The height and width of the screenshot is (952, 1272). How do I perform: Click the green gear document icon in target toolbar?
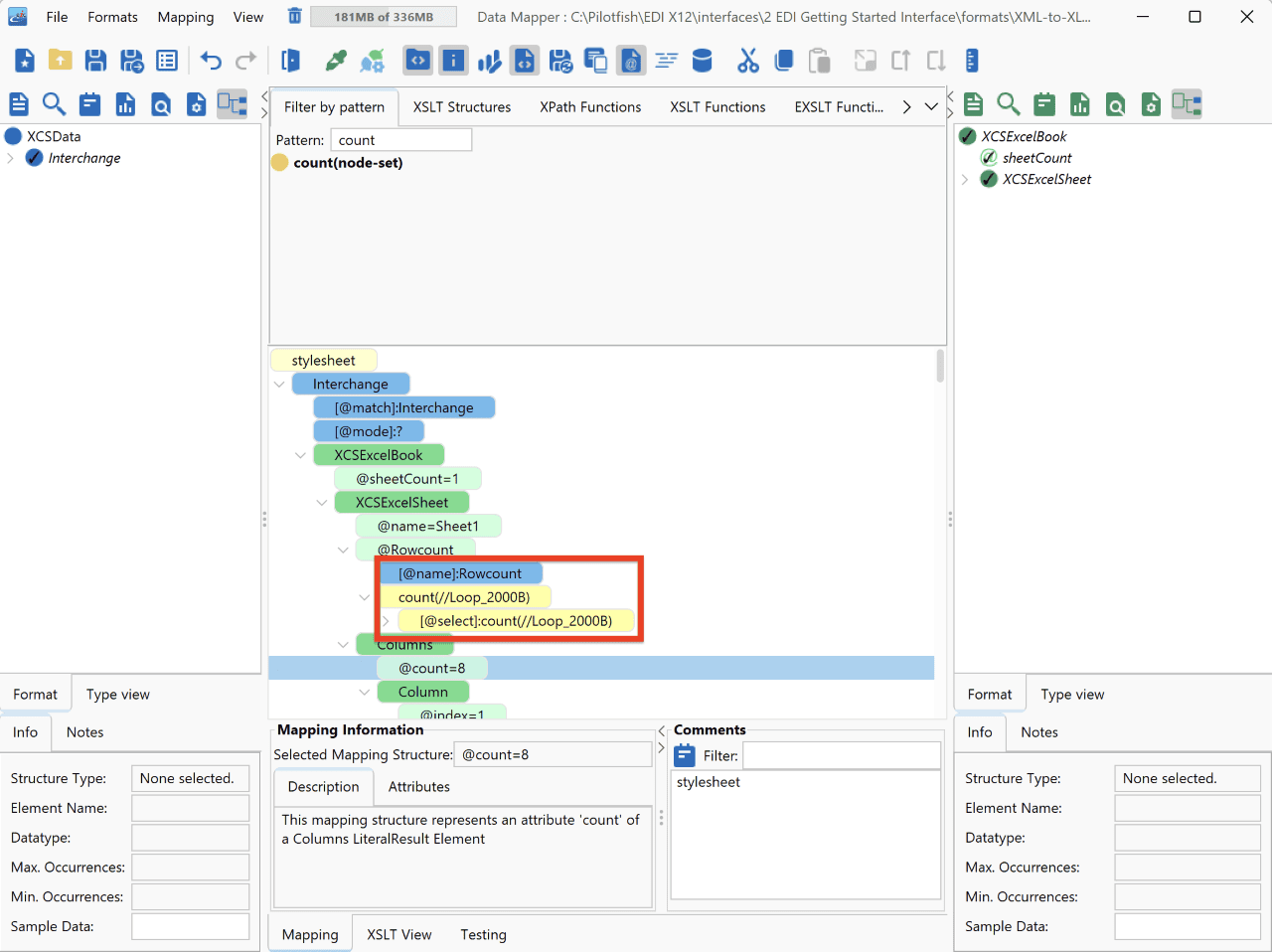click(1151, 103)
